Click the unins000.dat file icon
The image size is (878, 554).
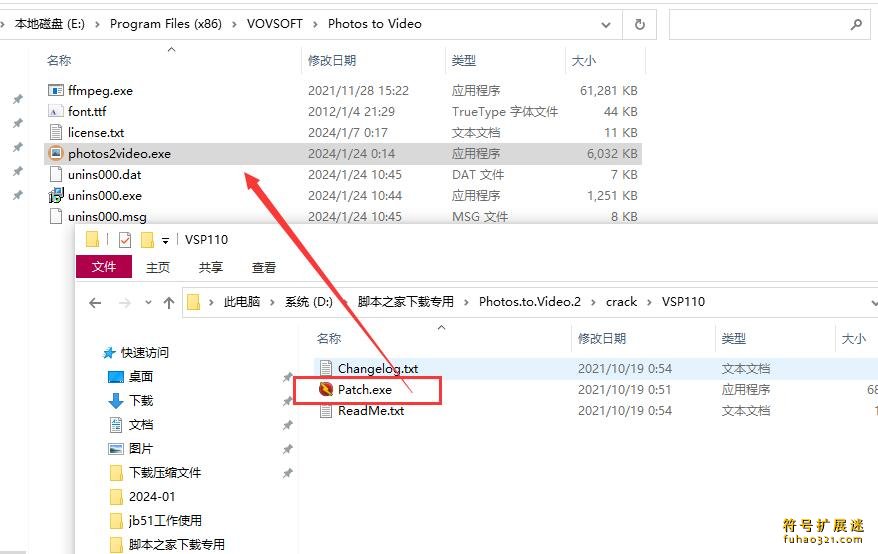(55, 174)
